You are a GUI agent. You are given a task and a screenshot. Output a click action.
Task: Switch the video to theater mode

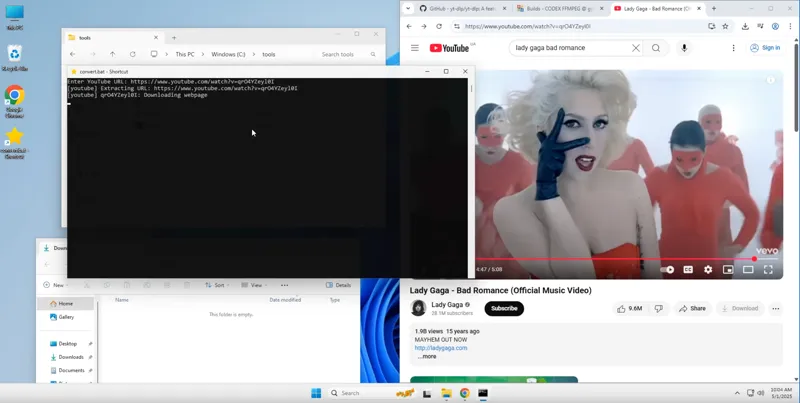pos(748,269)
